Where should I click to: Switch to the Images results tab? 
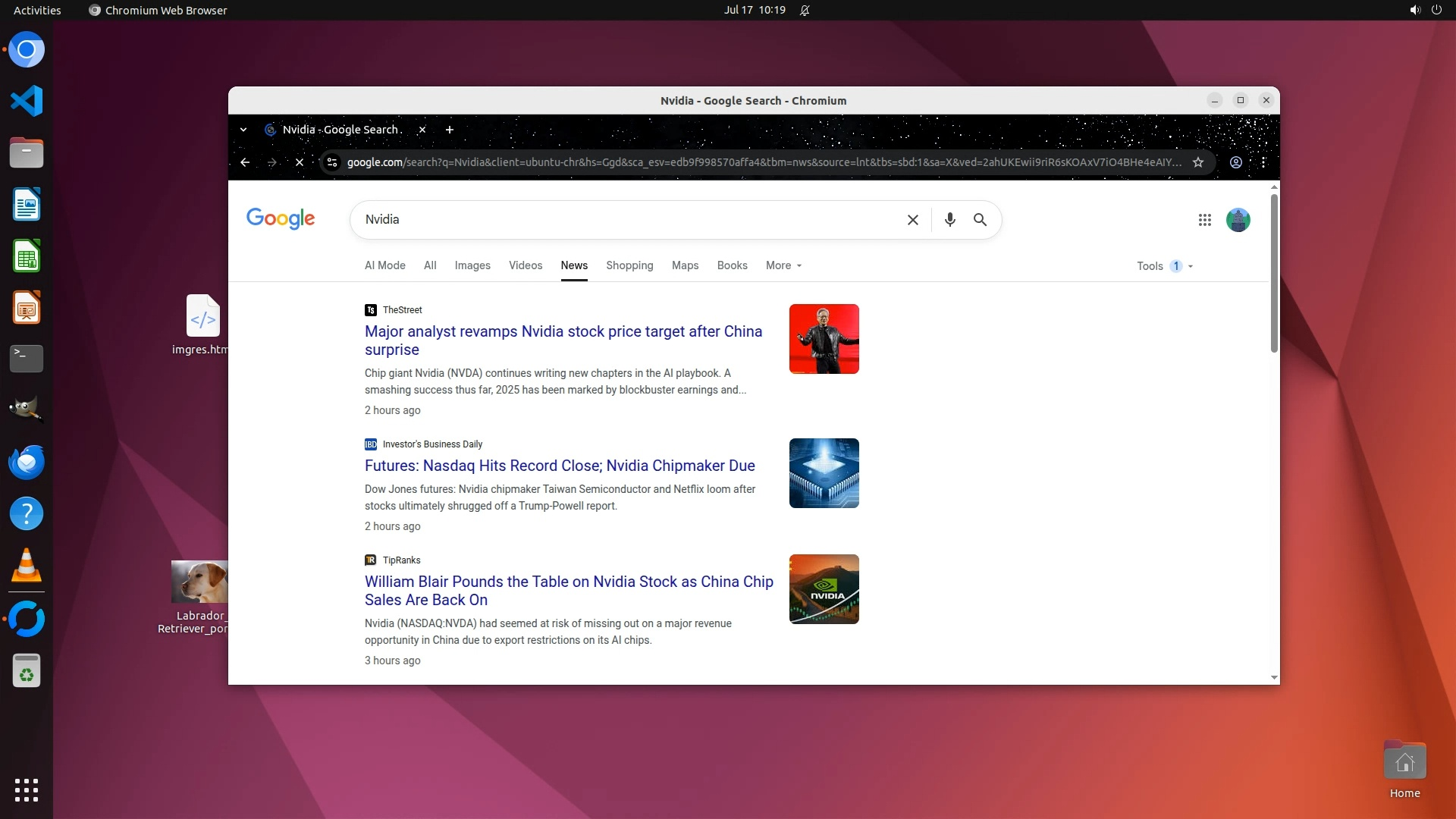tap(472, 265)
